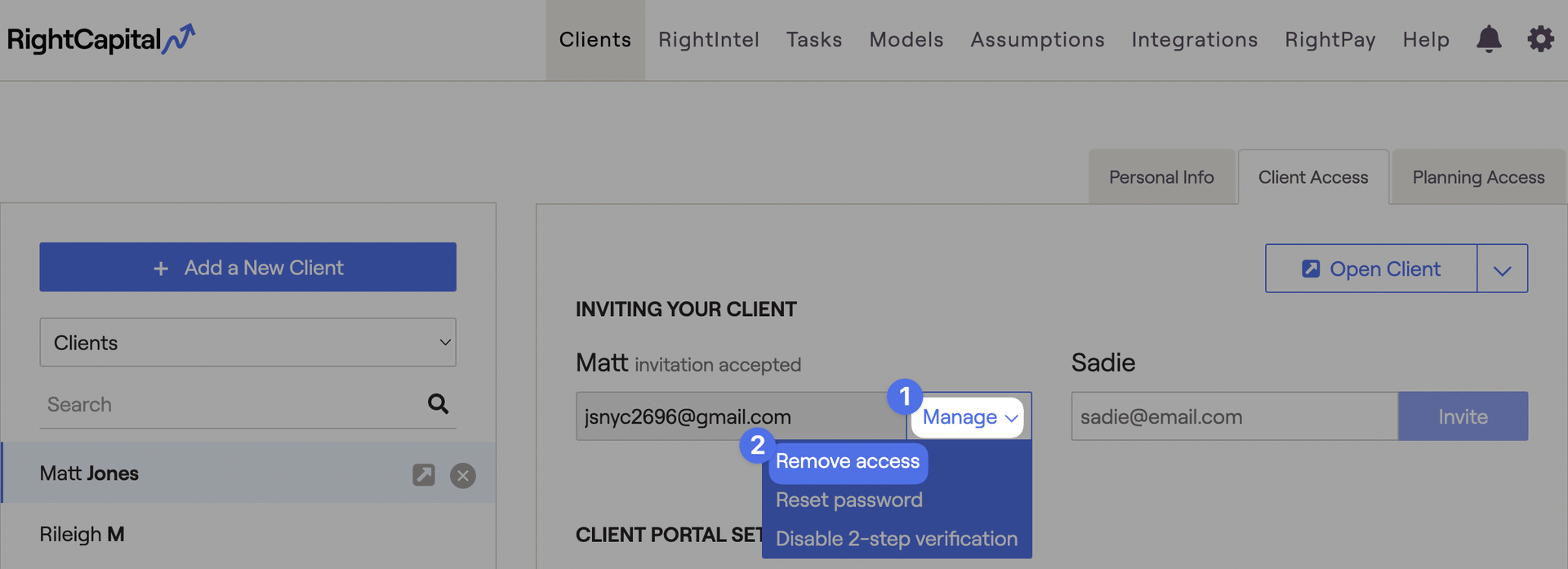Viewport: 1568px width, 569px height.
Task: Click the Open Client button
Action: [x=1371, y=269]
